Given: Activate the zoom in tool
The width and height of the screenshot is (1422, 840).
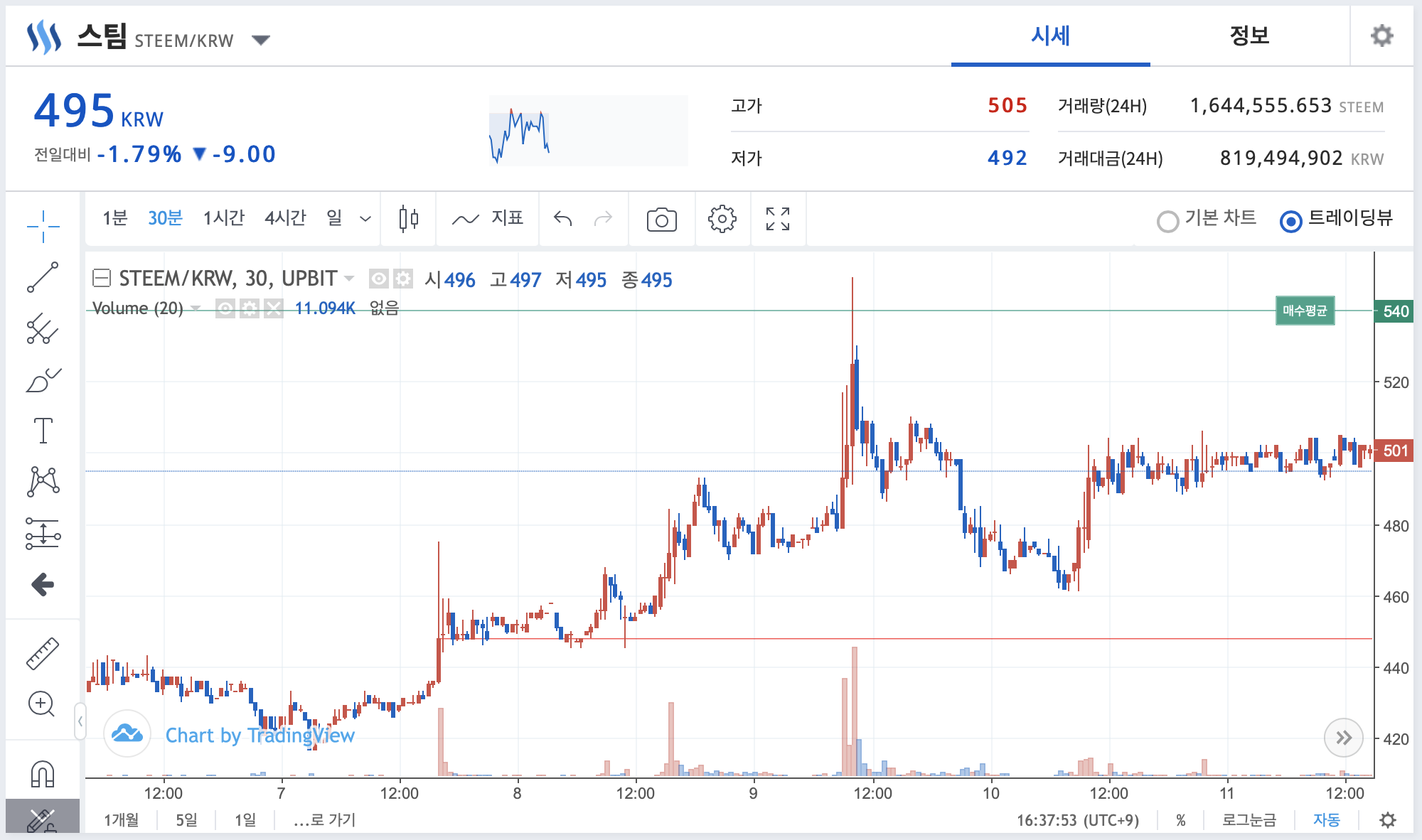Looking at the screenshot, I should [41, 704].
